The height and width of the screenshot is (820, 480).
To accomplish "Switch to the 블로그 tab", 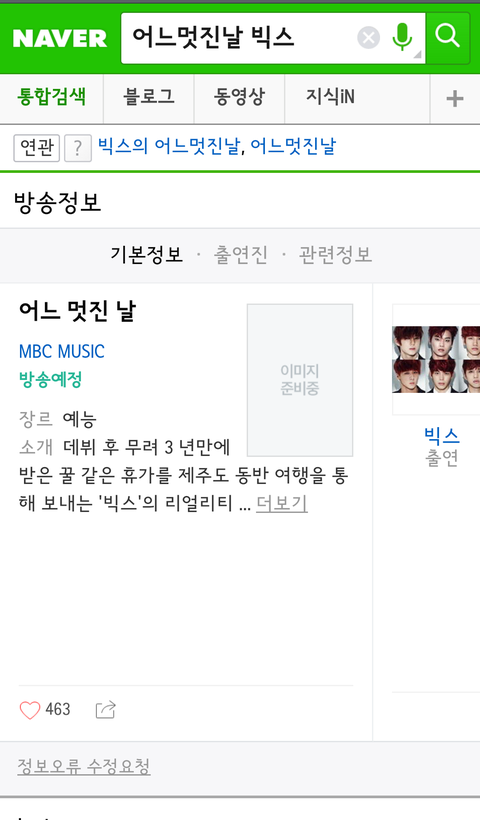I will click(x=148, y=97).
